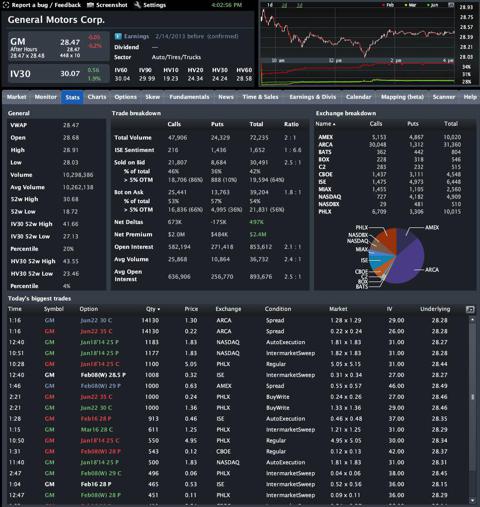Click the Mar16 28 C option
Screen dimensions: 480x507
pyautogui.click(x=97, y=430)
